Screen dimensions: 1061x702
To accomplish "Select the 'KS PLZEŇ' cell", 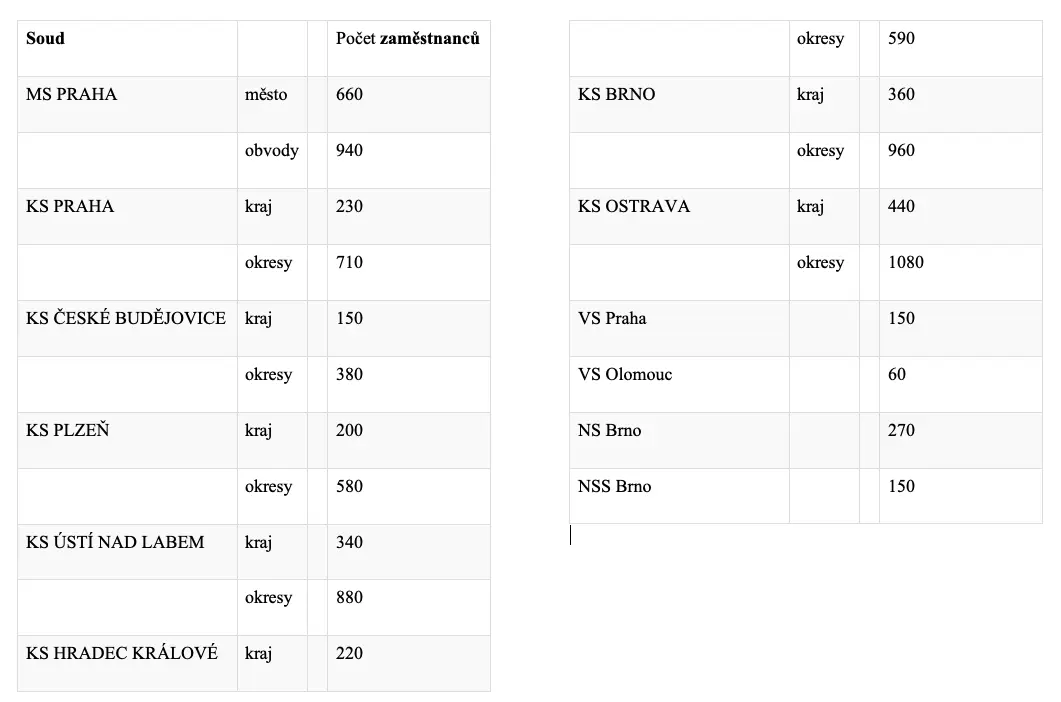I will [x=127, y=441].
